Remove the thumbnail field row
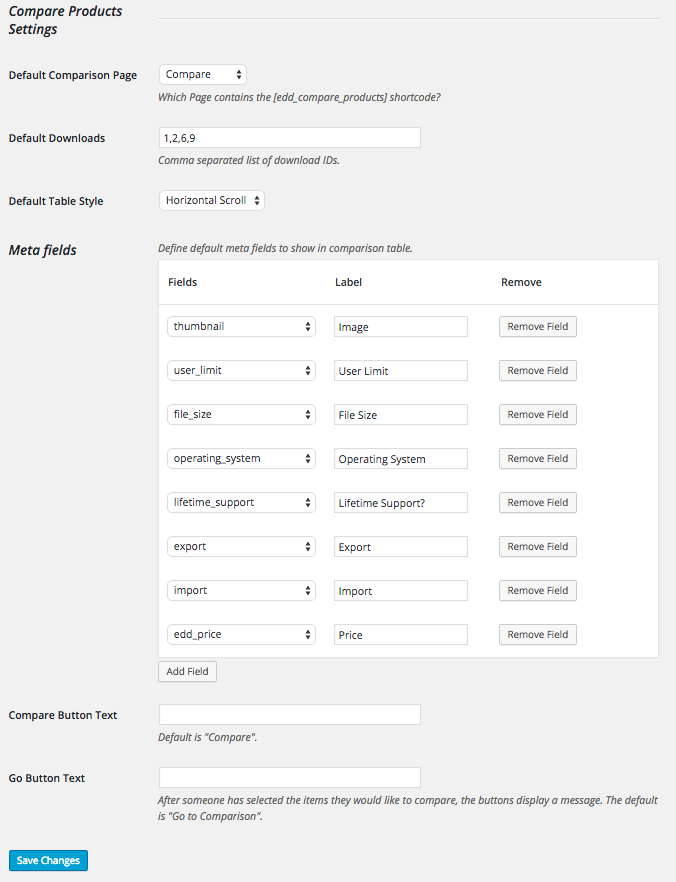The width and height of the screenshot is (676, 882). coord(538,326)
